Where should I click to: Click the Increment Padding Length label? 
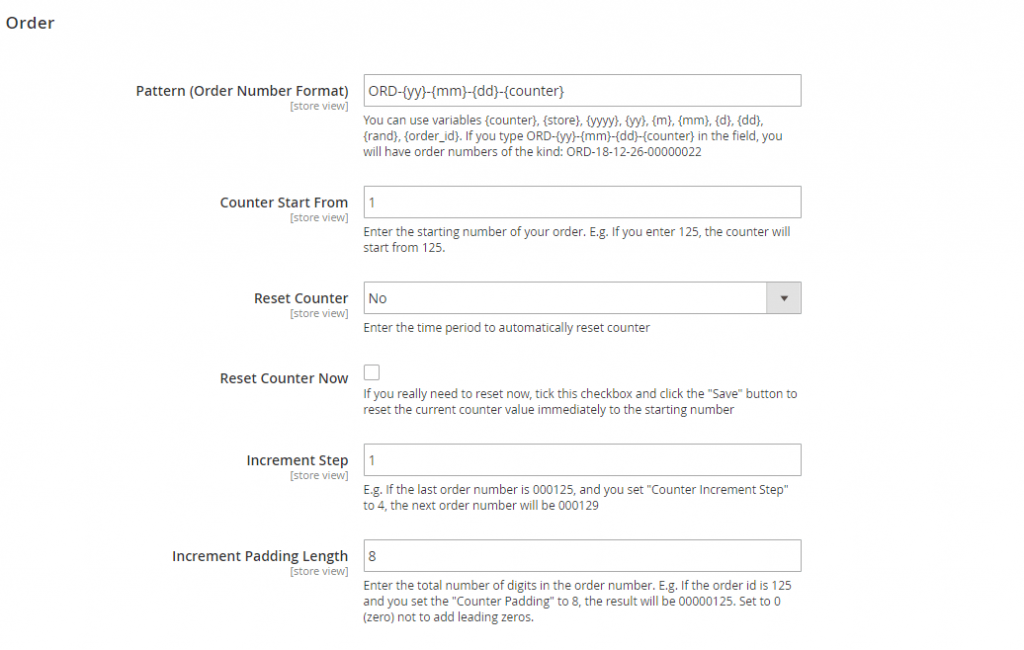tap(259, 555)
